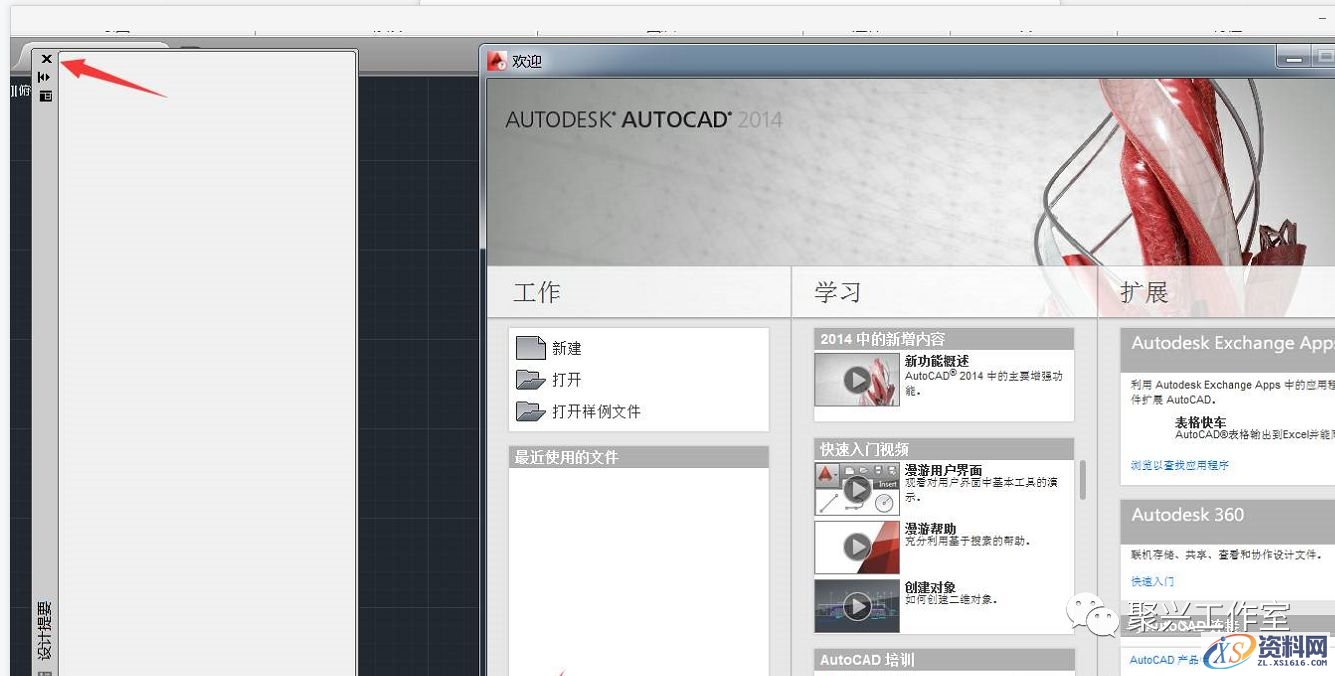Play the 漫游帮助 help video
Image resolution: width=1335 pixels, height=676 pixels.
(x=857, y=547)
